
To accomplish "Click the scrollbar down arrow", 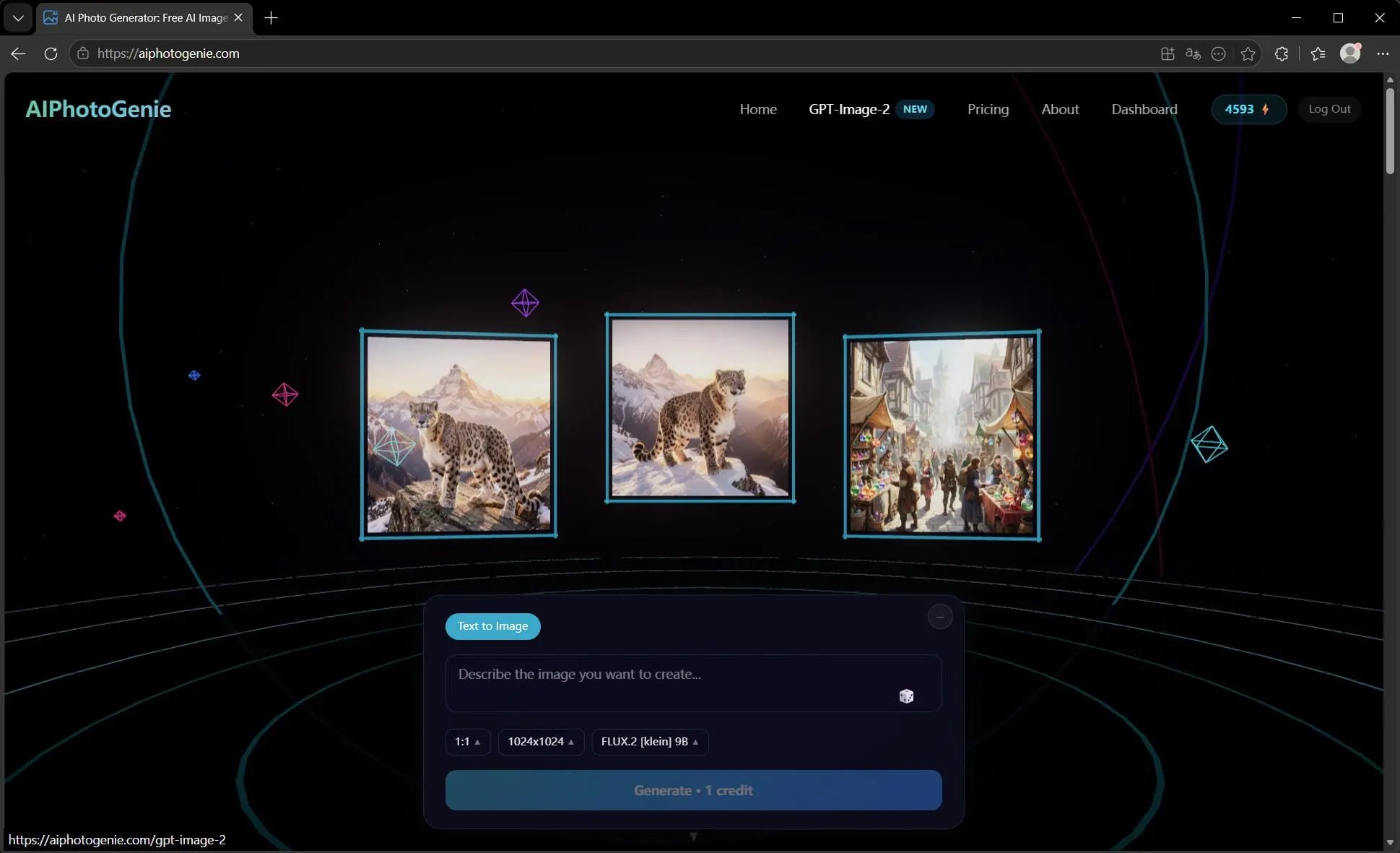I will tap(1390, 842).
